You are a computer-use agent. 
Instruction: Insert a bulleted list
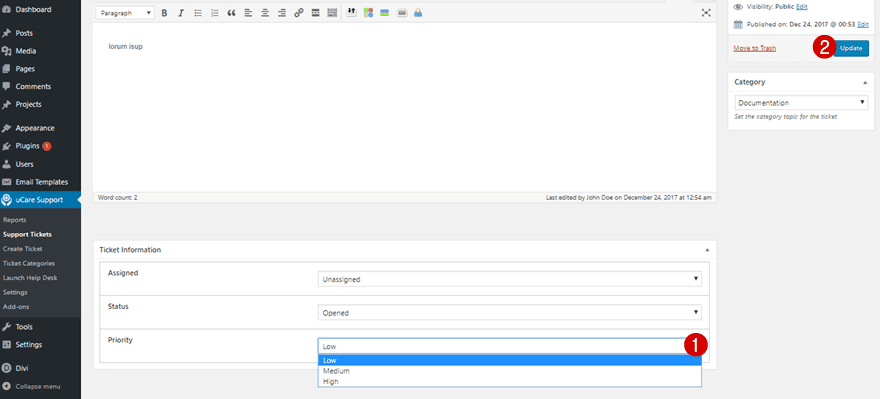coord(198,13)
